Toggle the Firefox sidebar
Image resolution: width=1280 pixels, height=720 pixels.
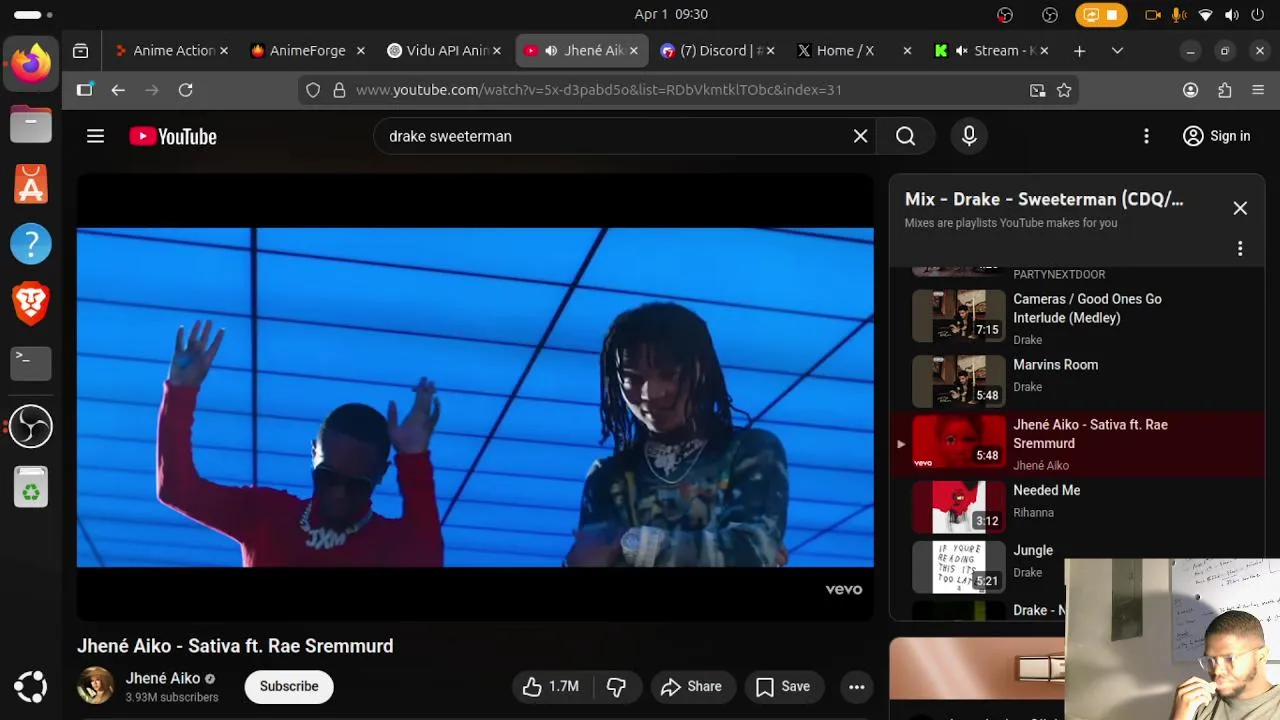(84, 90)
